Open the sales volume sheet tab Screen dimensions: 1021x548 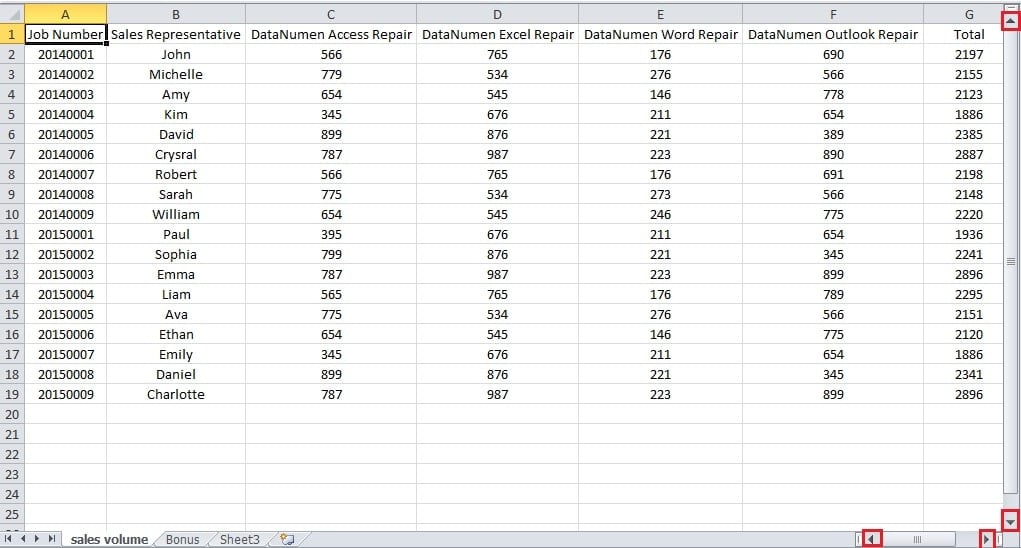109,540
